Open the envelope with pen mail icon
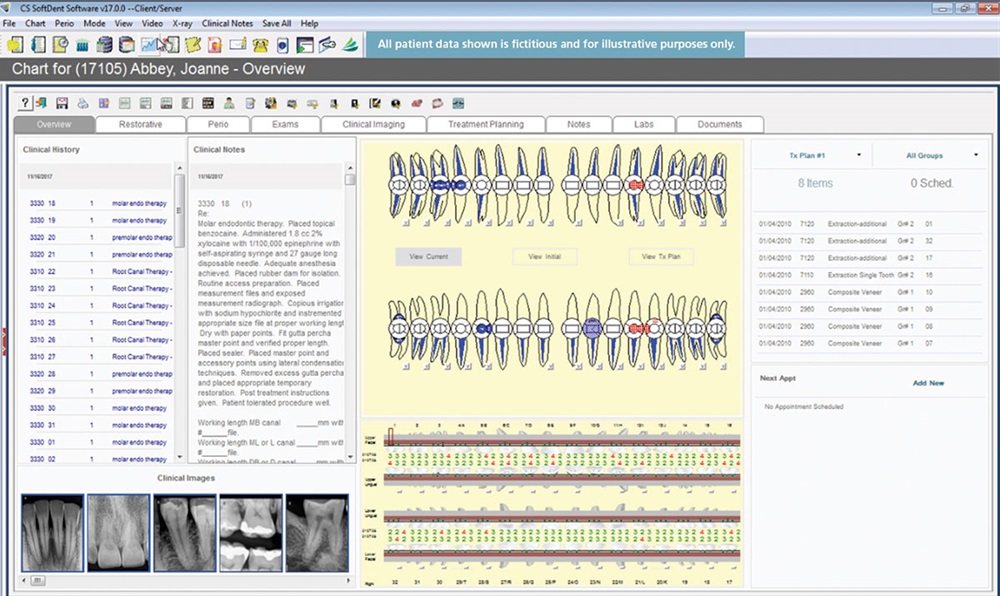 [x=237, y=45]
